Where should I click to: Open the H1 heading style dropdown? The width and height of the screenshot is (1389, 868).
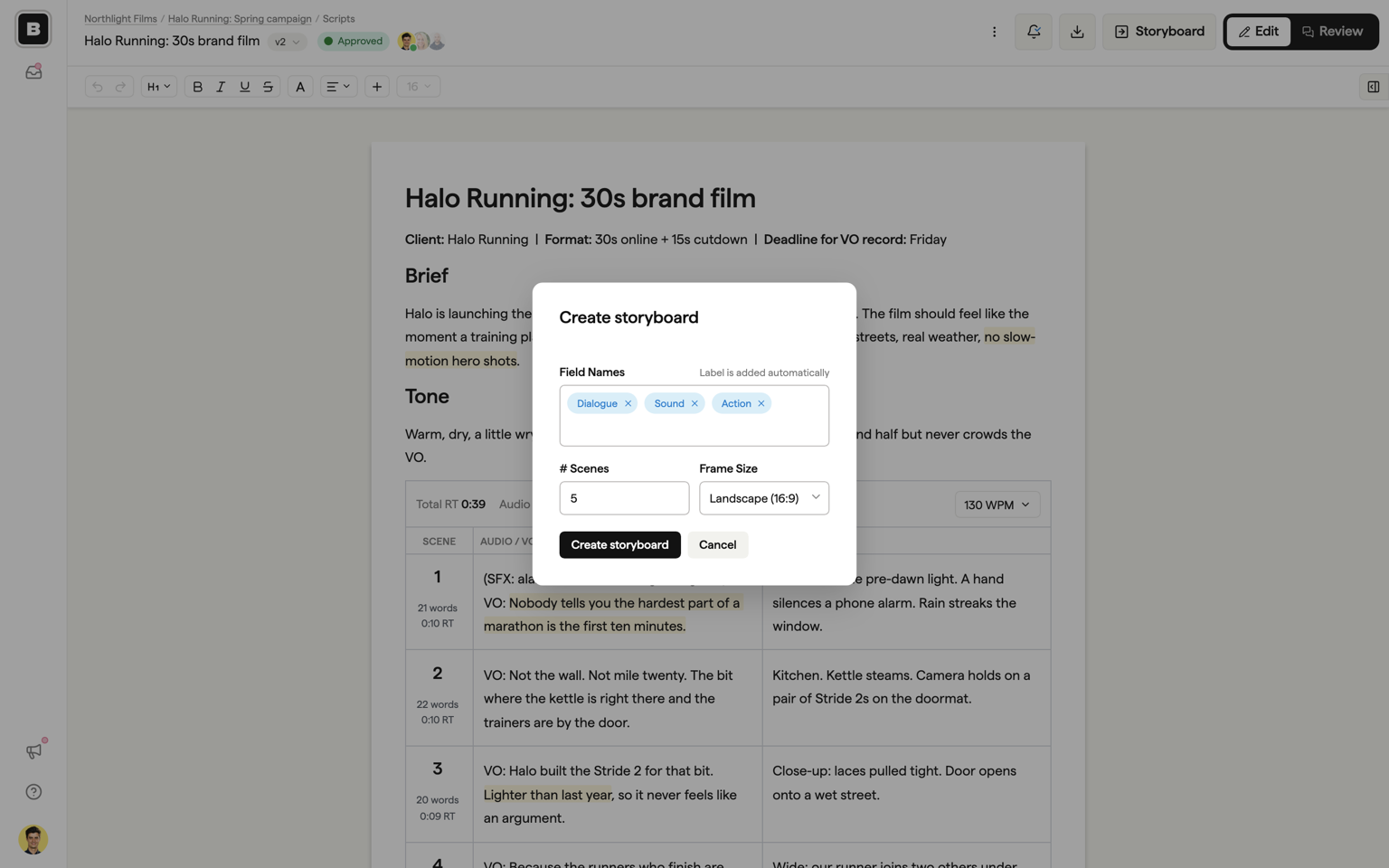pos(158,87)
